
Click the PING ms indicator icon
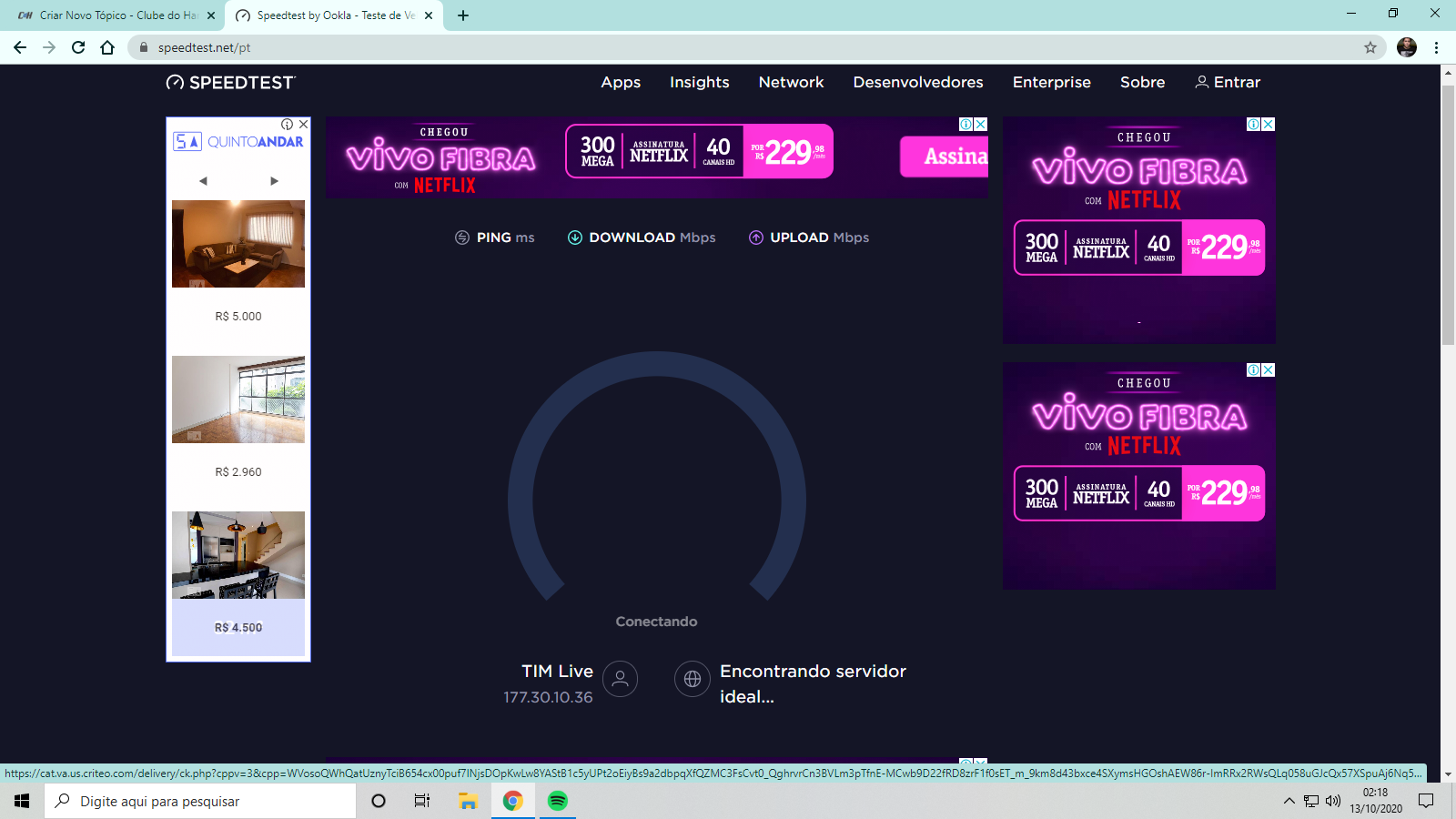click(x=462, y=238)
